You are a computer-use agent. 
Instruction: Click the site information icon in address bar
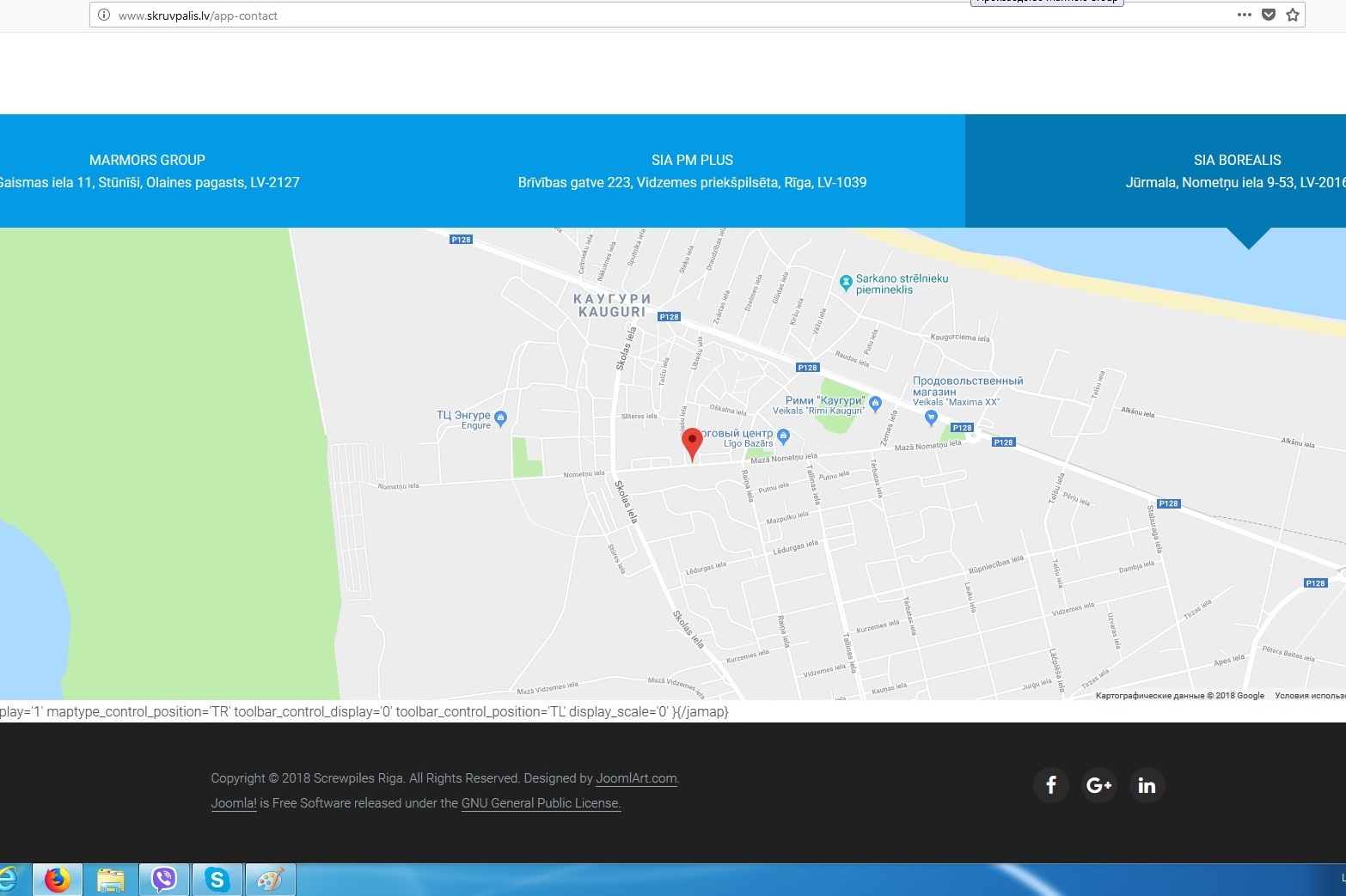104,15
